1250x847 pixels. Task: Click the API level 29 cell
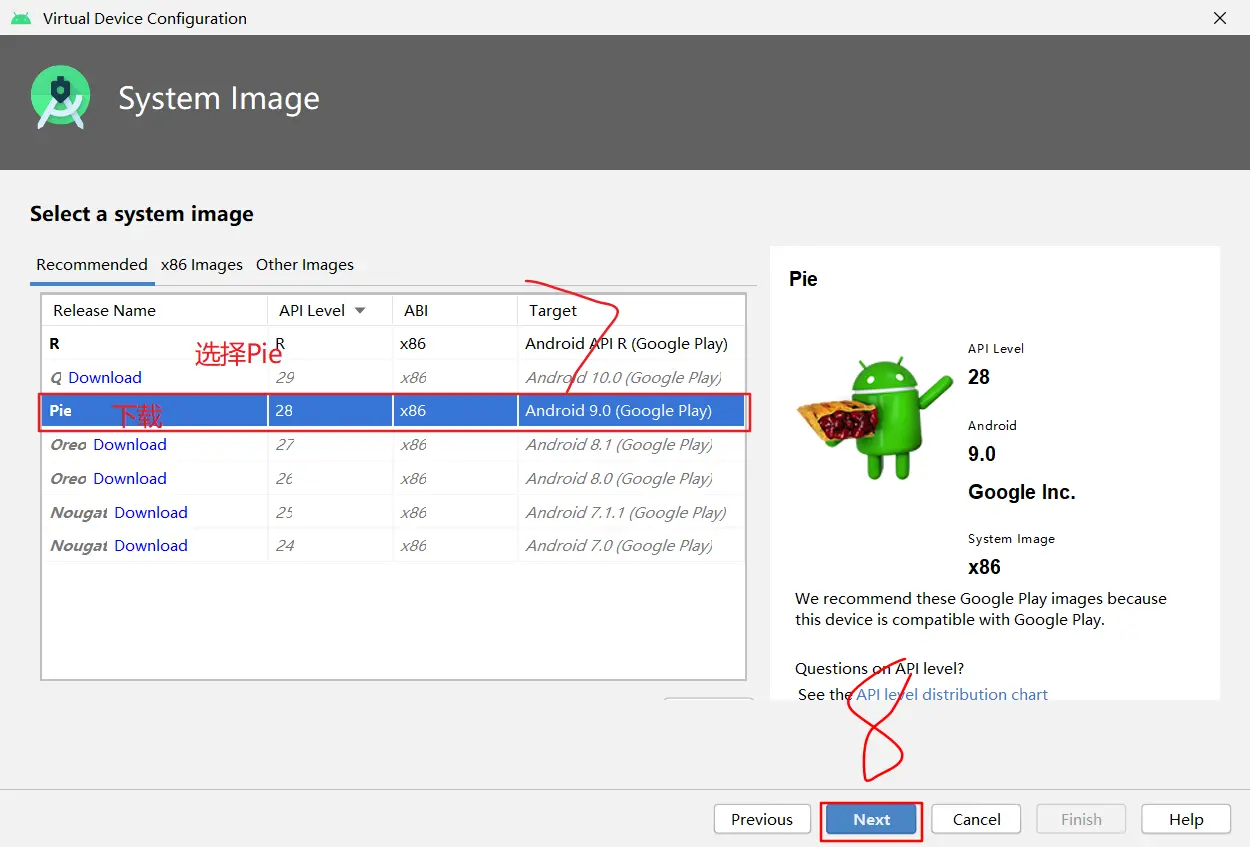[330, 378]
